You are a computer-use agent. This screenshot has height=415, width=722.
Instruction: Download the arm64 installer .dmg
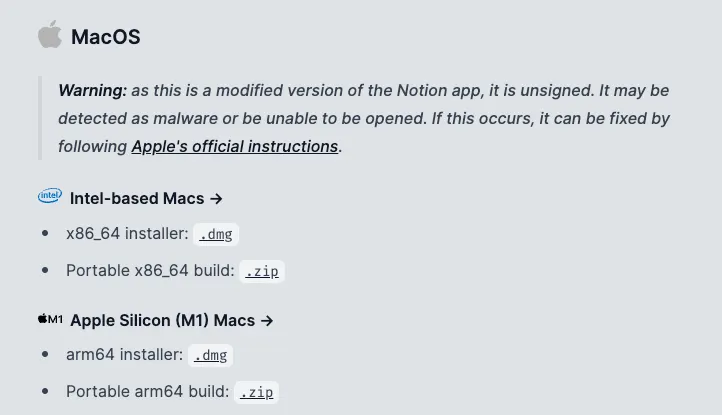210,355
